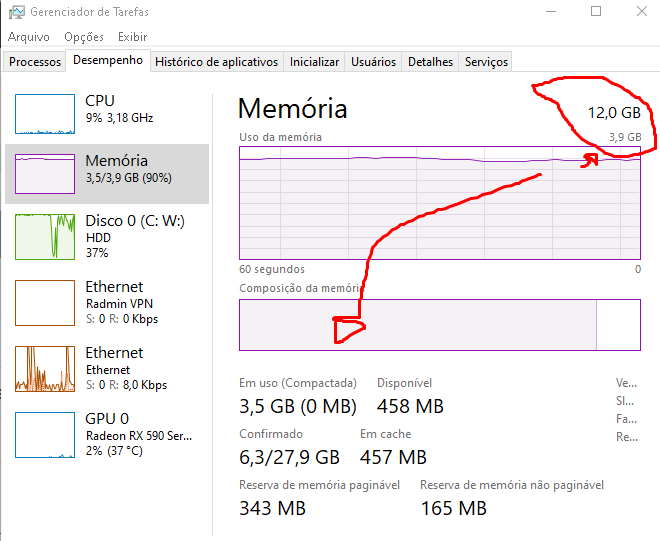
Task: Open the Usuários tab
Action: 373,62
